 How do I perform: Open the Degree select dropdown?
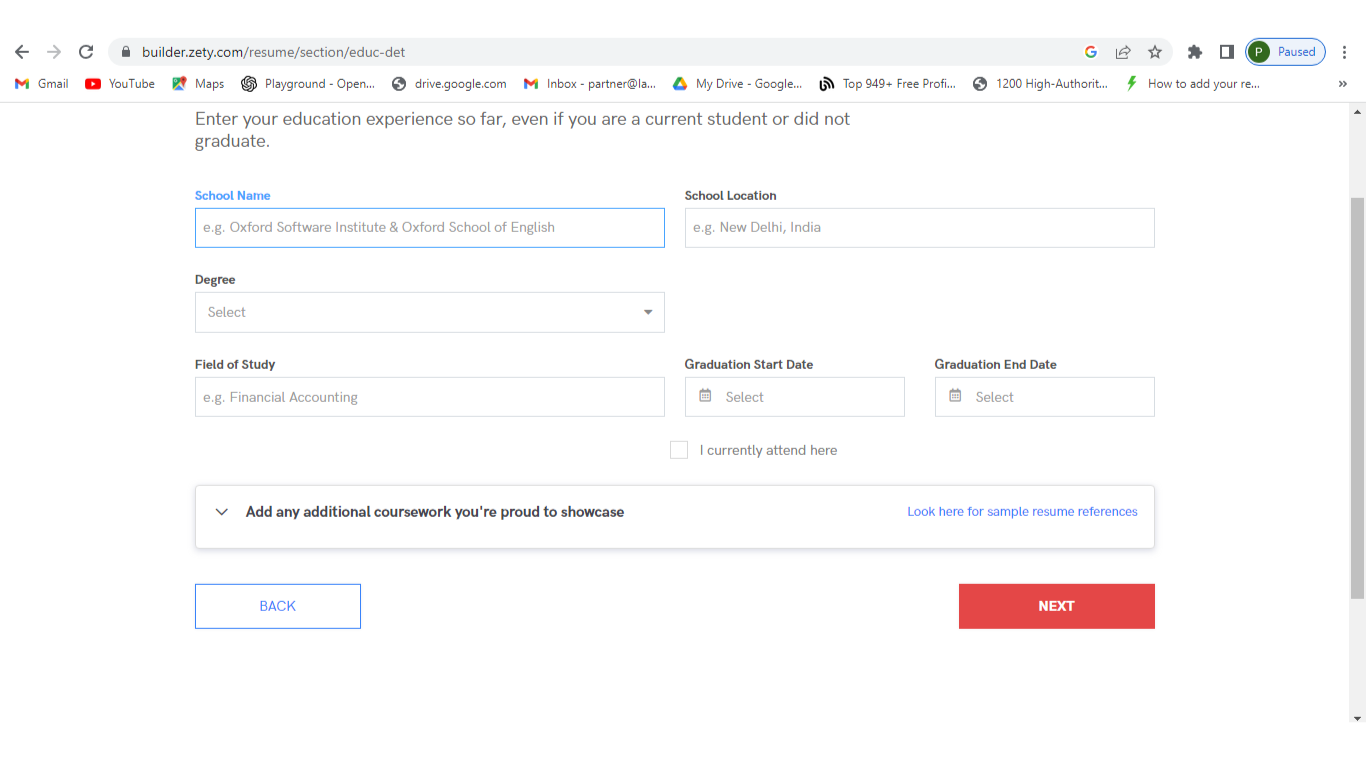pyautogui.click(x=429, y=312)
